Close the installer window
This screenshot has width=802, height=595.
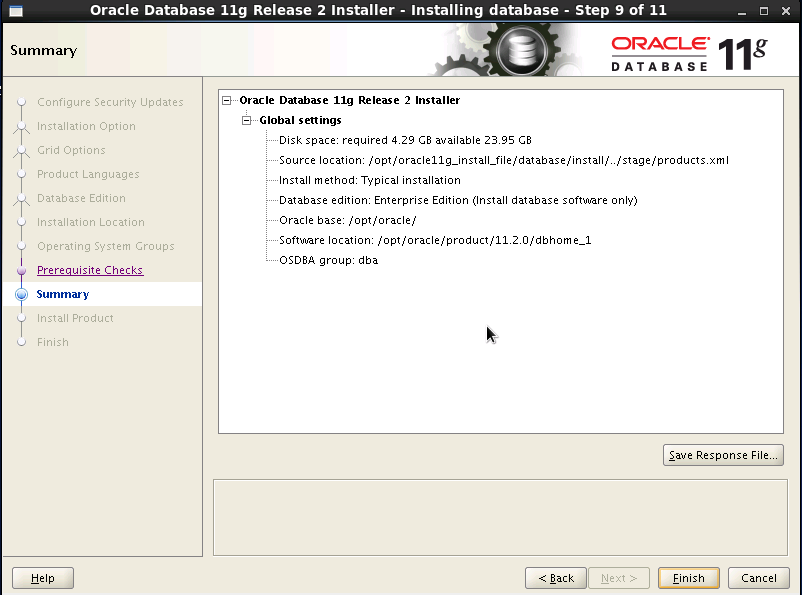(x=786, y=11)
